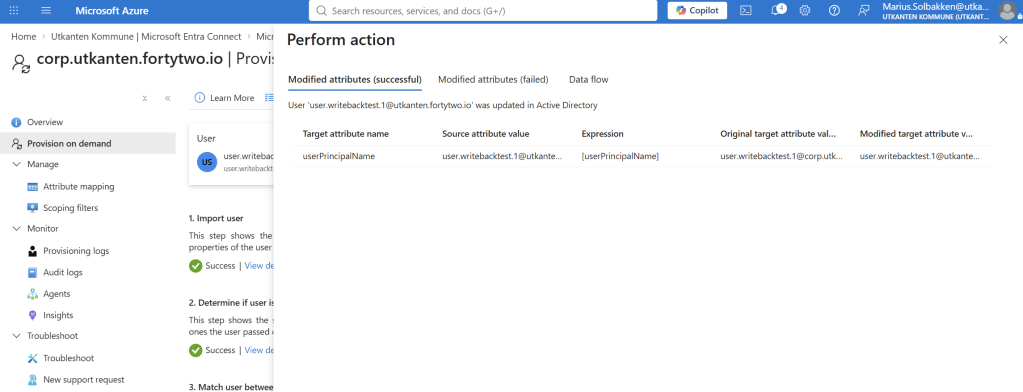
Task: Collapse the Manage section
Action: 16,164
